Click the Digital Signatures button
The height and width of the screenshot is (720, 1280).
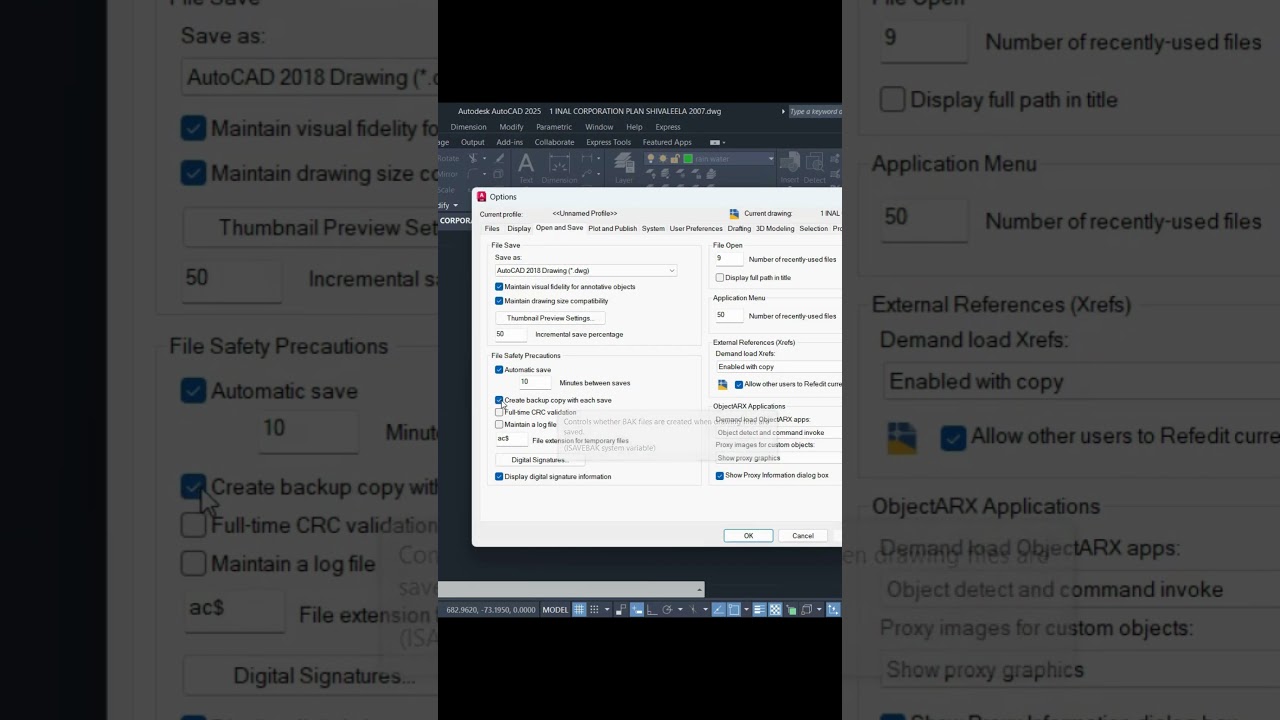(x=539, y=460)
